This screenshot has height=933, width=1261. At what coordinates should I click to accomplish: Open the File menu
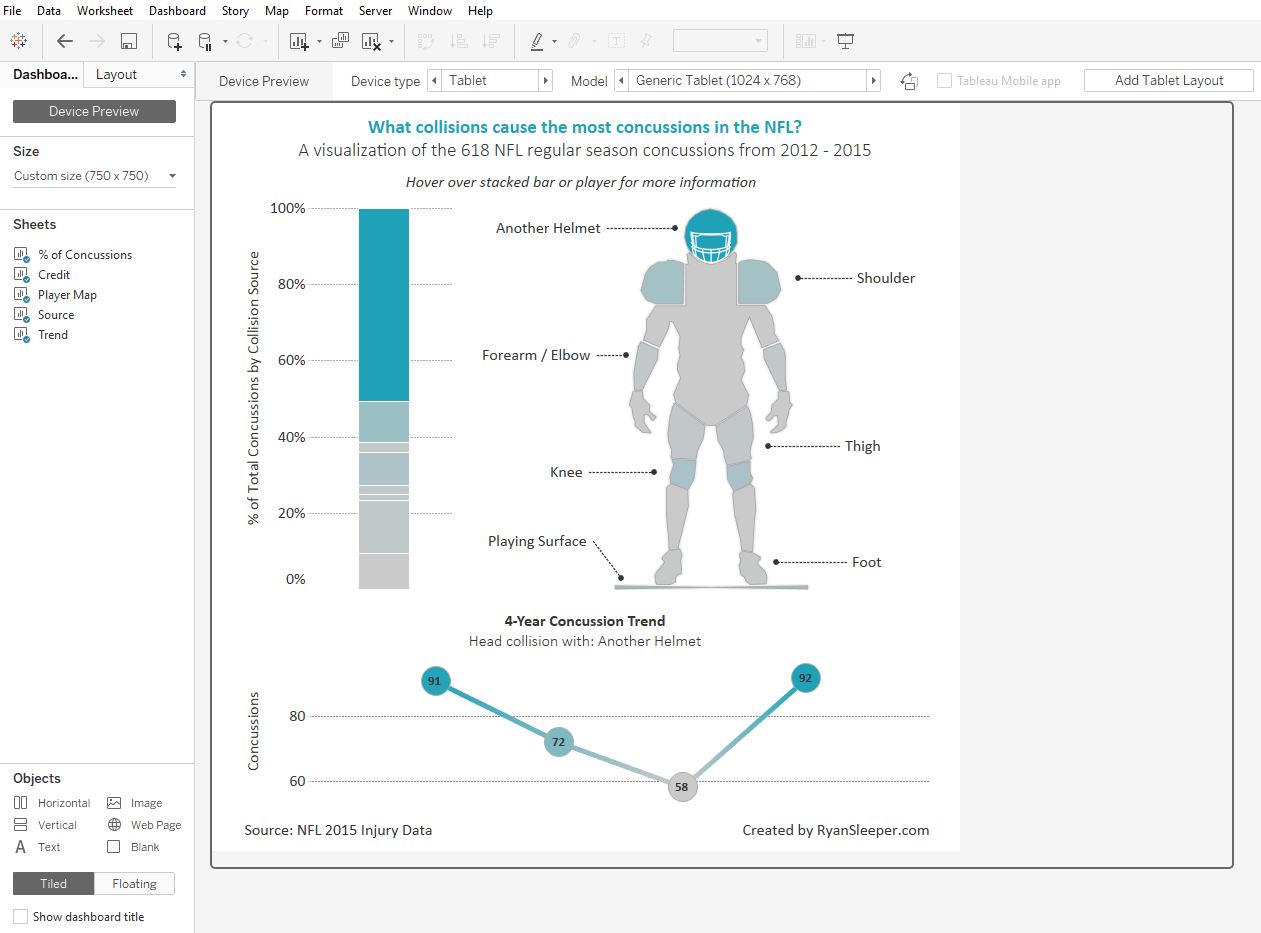(x=12, y=11)
